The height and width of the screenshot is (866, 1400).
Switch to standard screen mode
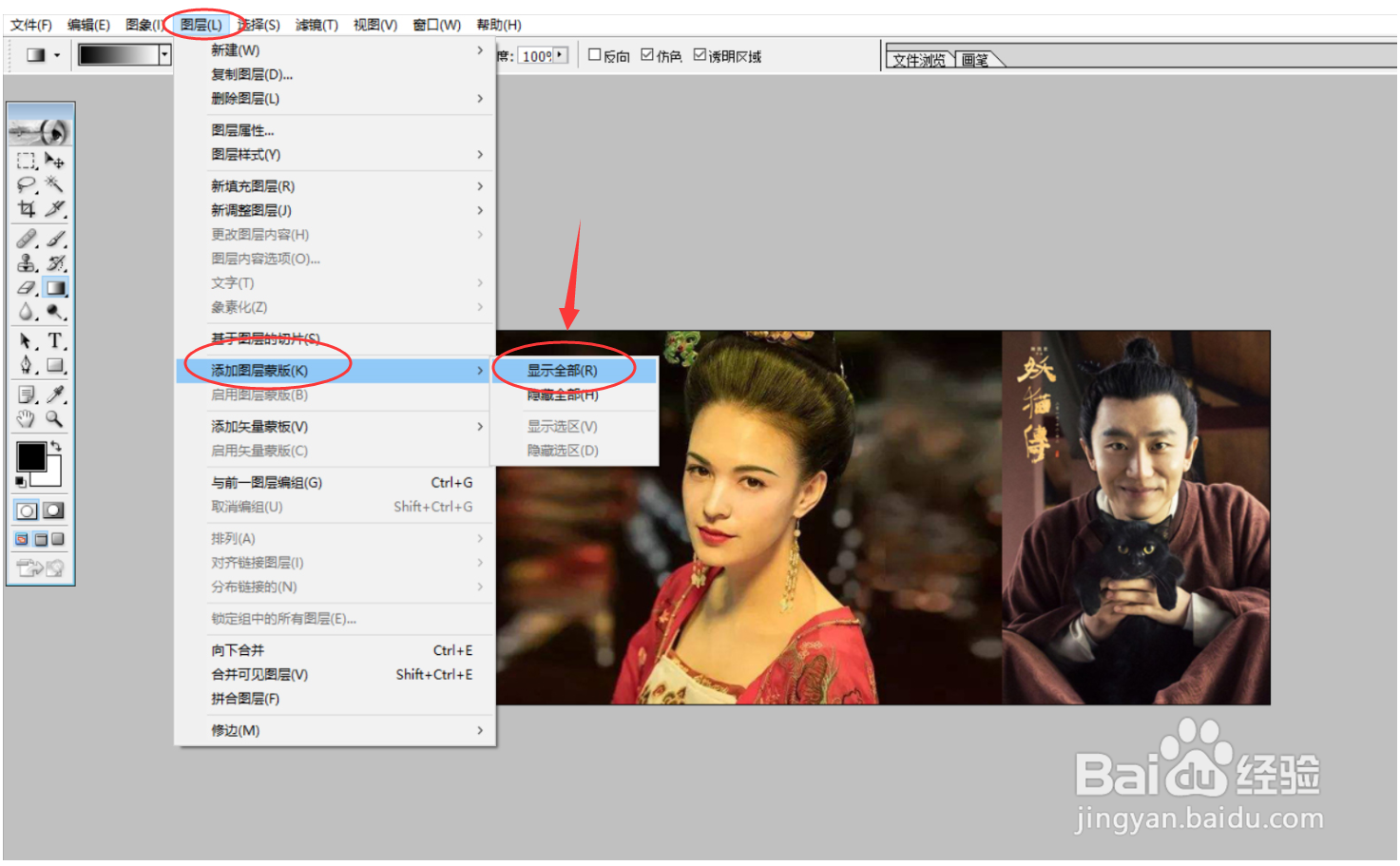point(22,540)
